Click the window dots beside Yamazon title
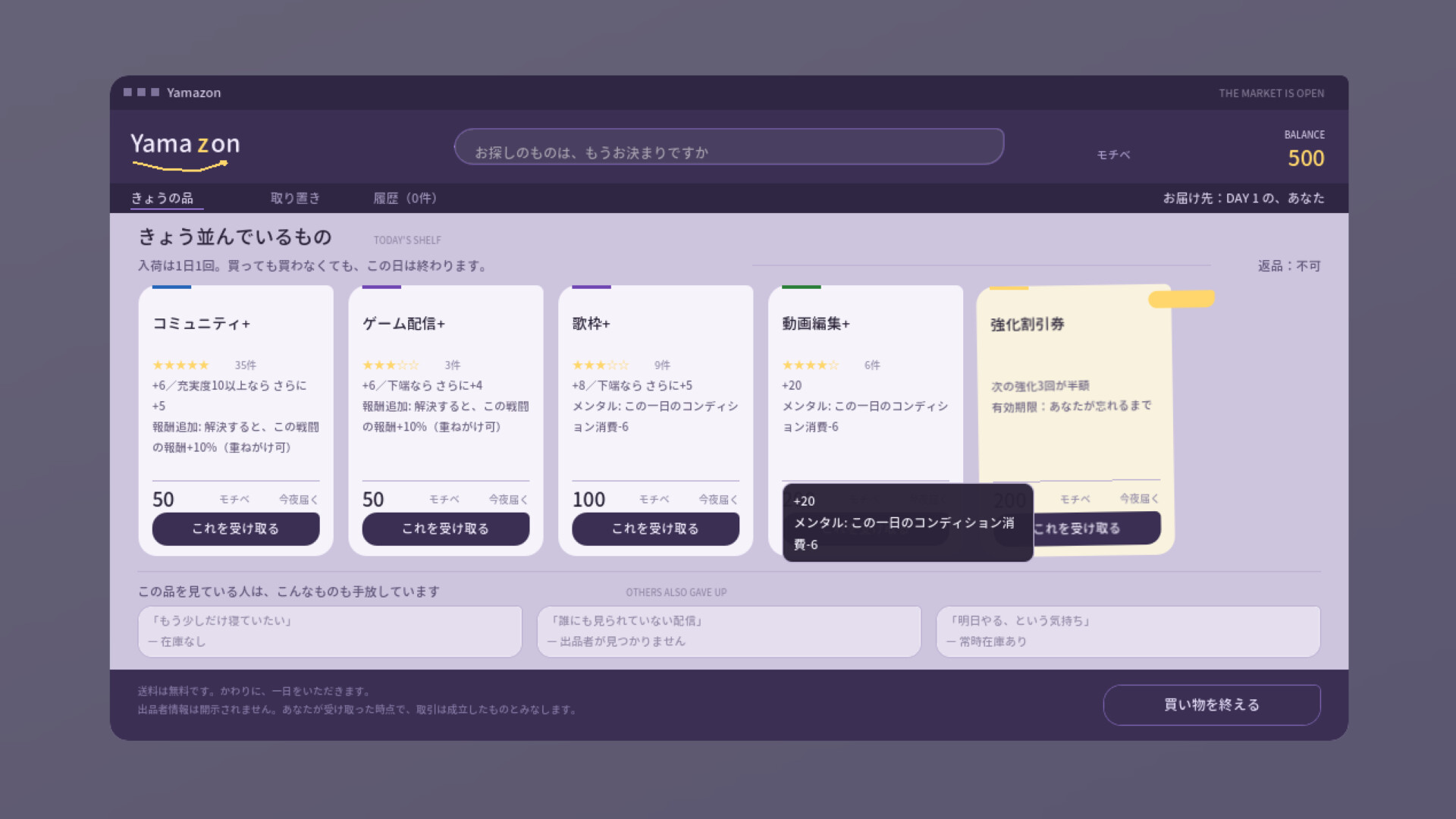Image resolution: width=1456 pixels, height=819 pixels. 142,93
